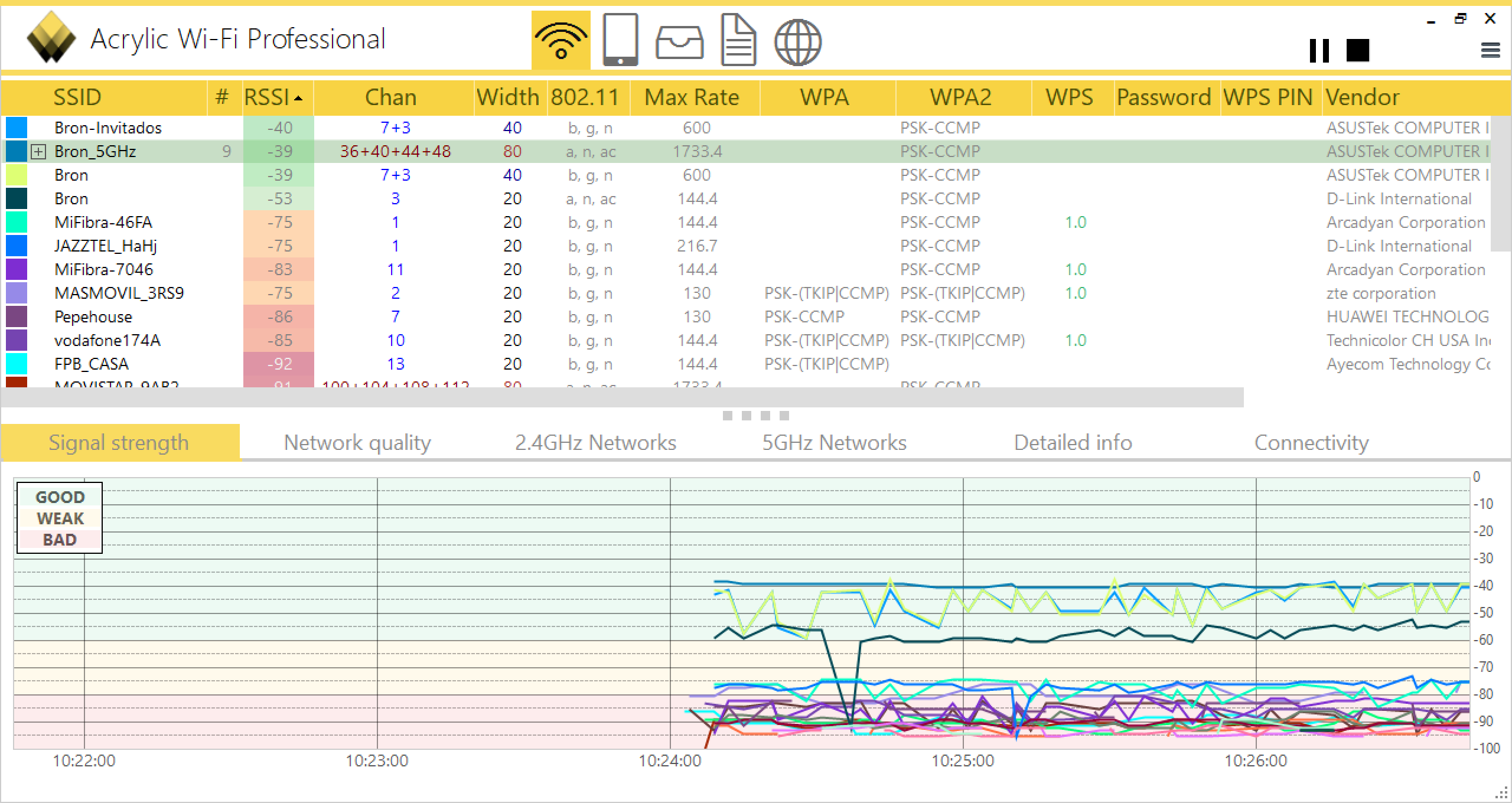The height and width of the screenshot is (803, 1512).
Task: Open the mobile devices view icon
Action: click(620, 40)
